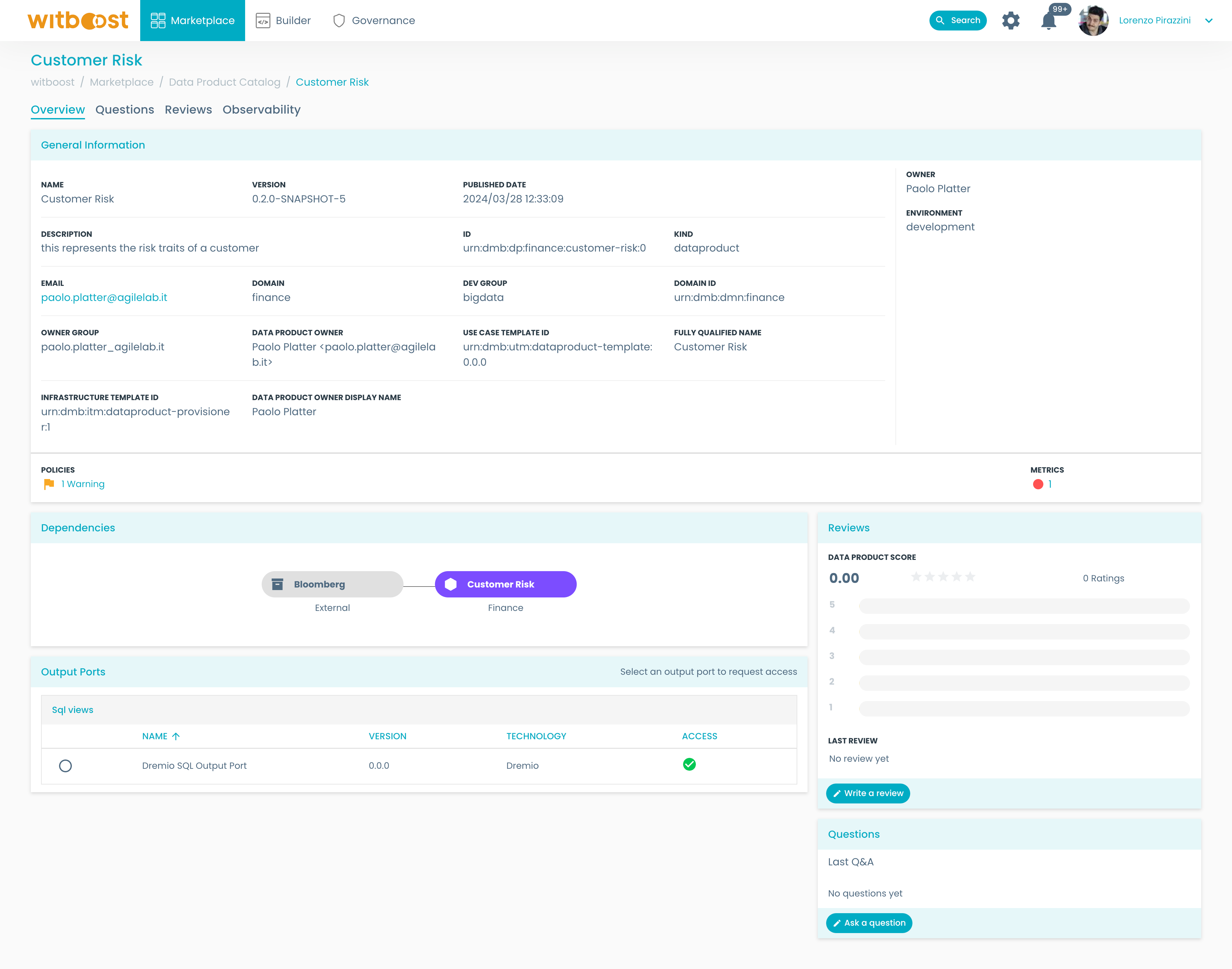Open the Governance menu
This screenshot has height=969, width=1232.
(374, 21)
